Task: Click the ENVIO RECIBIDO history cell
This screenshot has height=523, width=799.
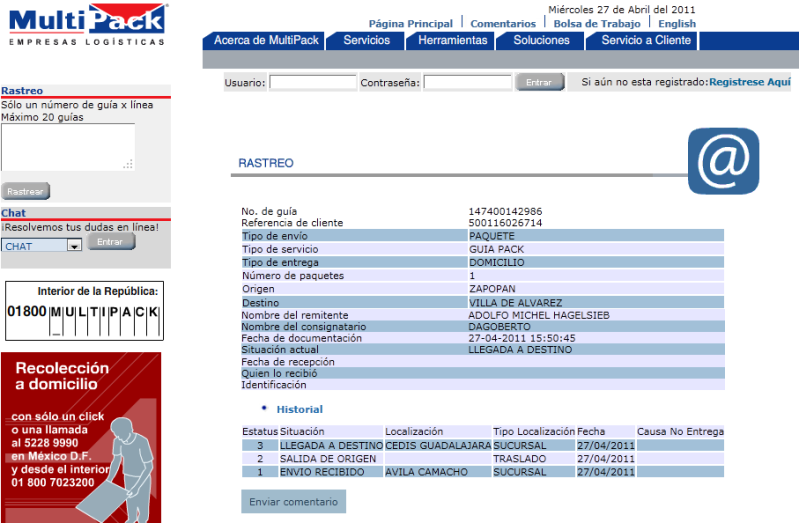Action: 331,472
